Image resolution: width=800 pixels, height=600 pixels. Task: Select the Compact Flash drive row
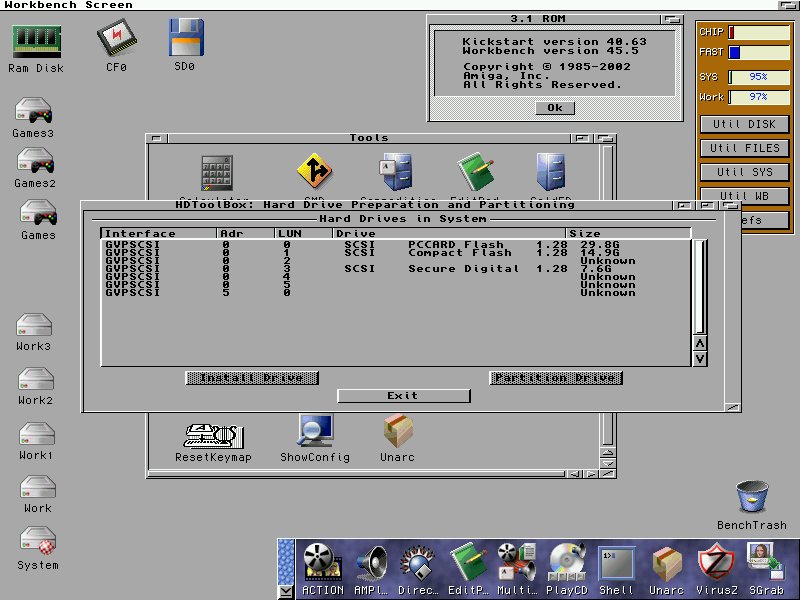[x=396, y=253]
